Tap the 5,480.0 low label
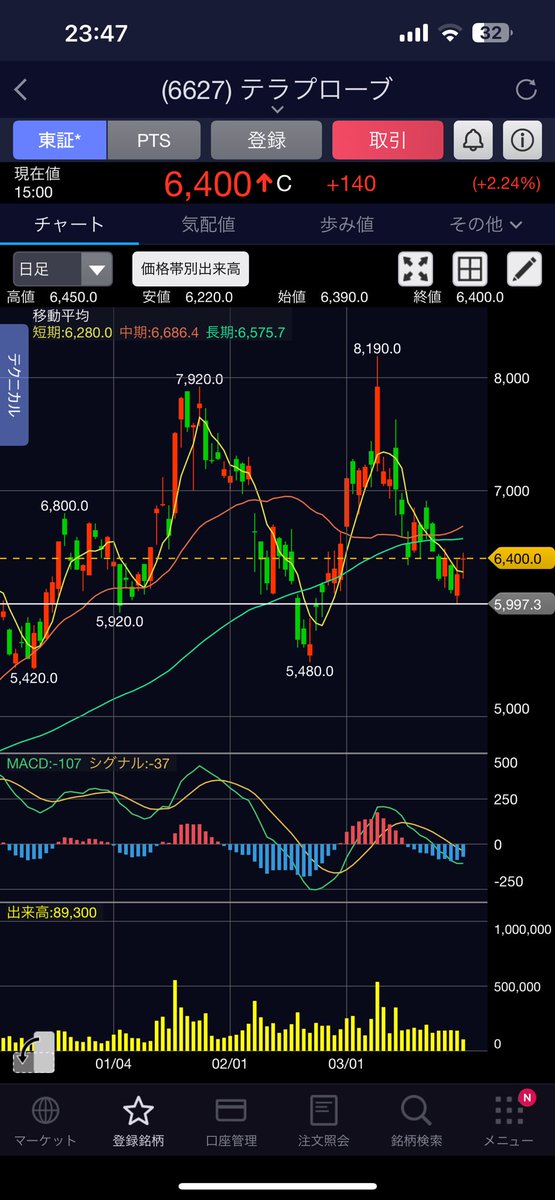 pos(312,671)
